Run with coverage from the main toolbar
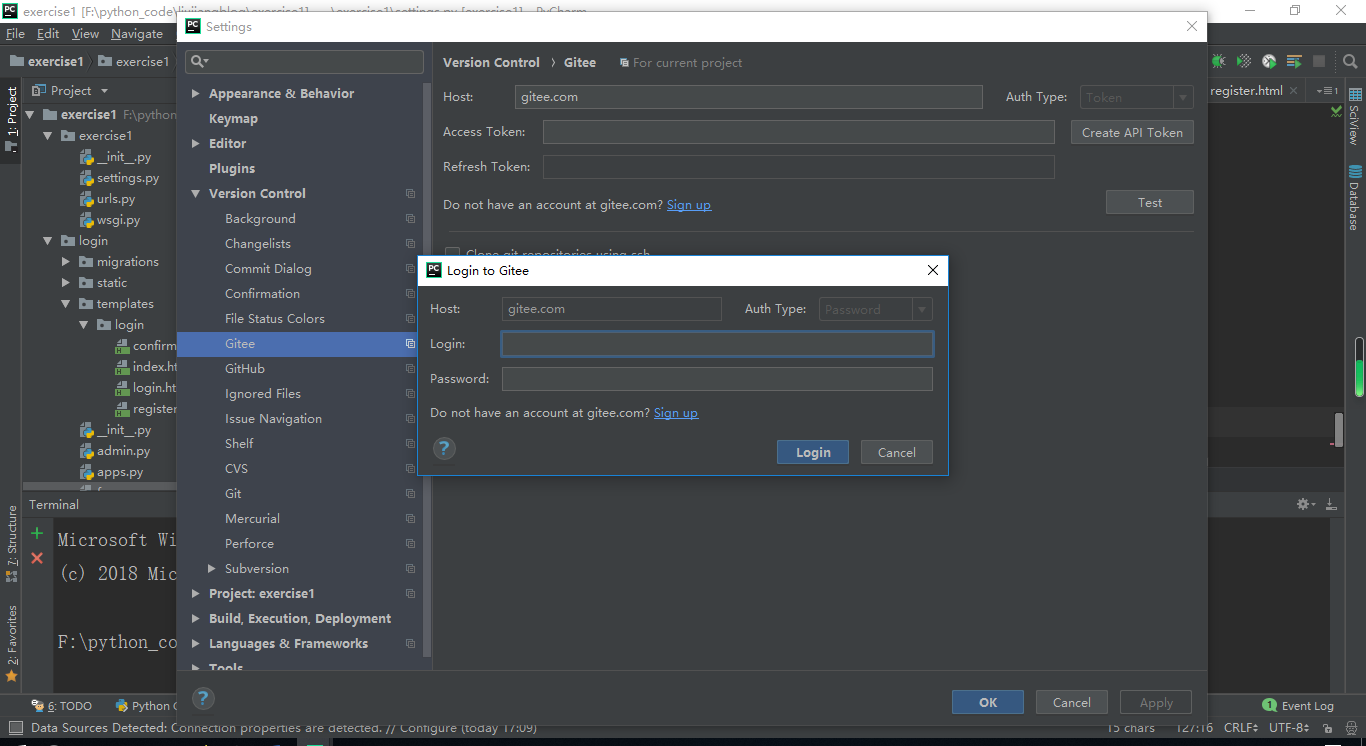The width and height of the screenshot is (1366, 746). [1244, 62]
